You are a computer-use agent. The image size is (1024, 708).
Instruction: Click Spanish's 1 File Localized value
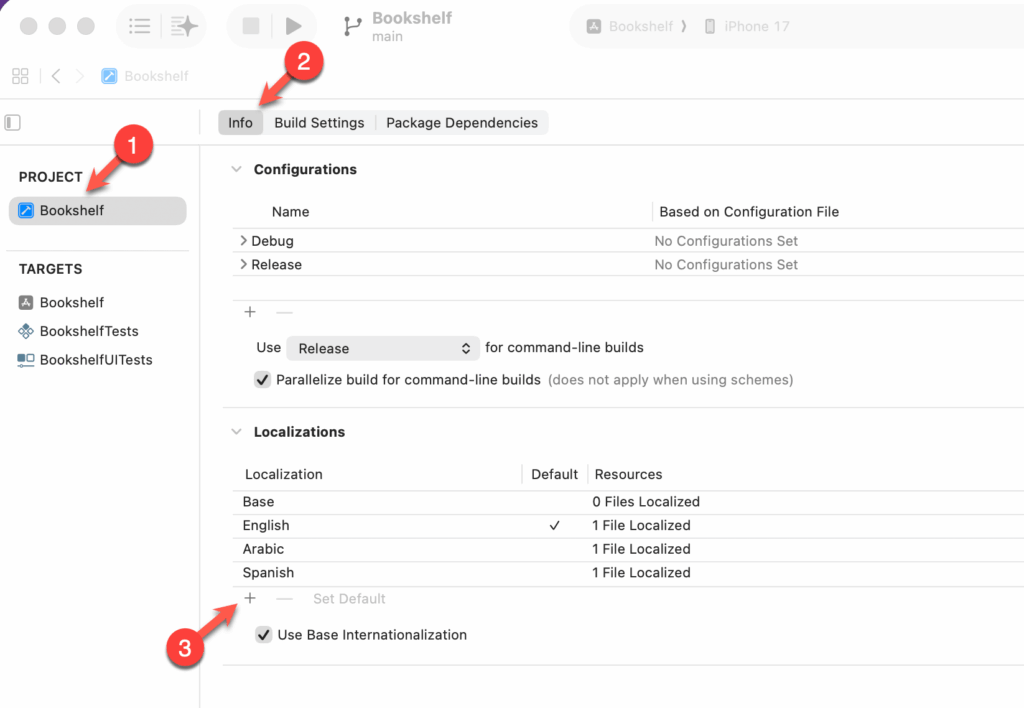[641, 572]
